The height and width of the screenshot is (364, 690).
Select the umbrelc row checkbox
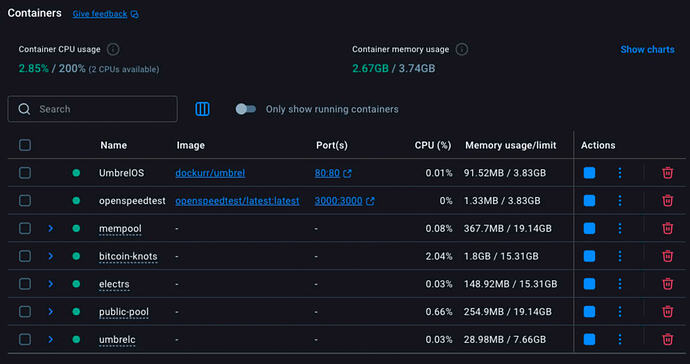click(25, 339)
